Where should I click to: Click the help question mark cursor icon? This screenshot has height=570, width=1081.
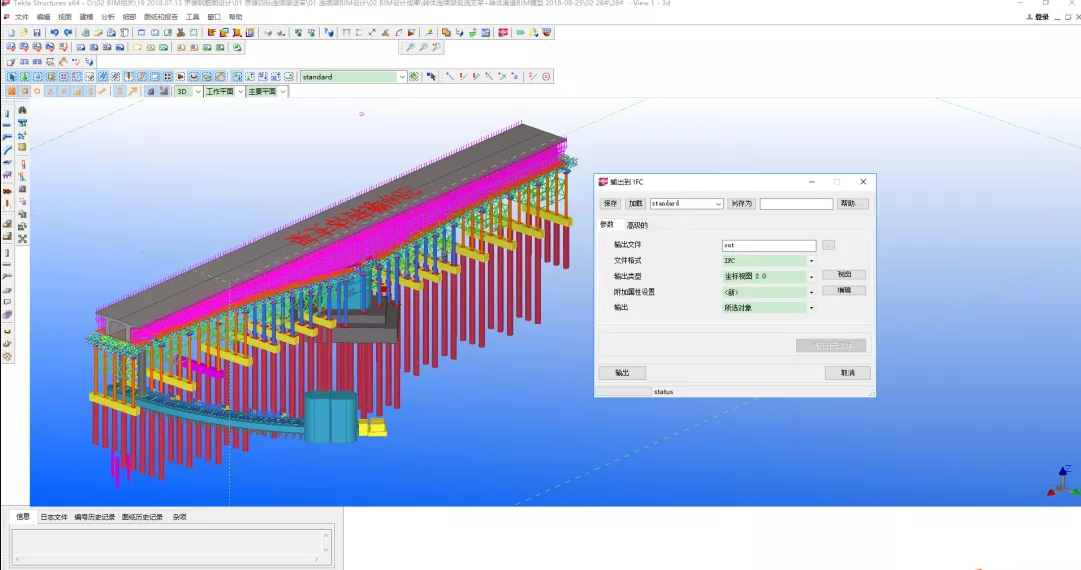[x=328, y=32]
